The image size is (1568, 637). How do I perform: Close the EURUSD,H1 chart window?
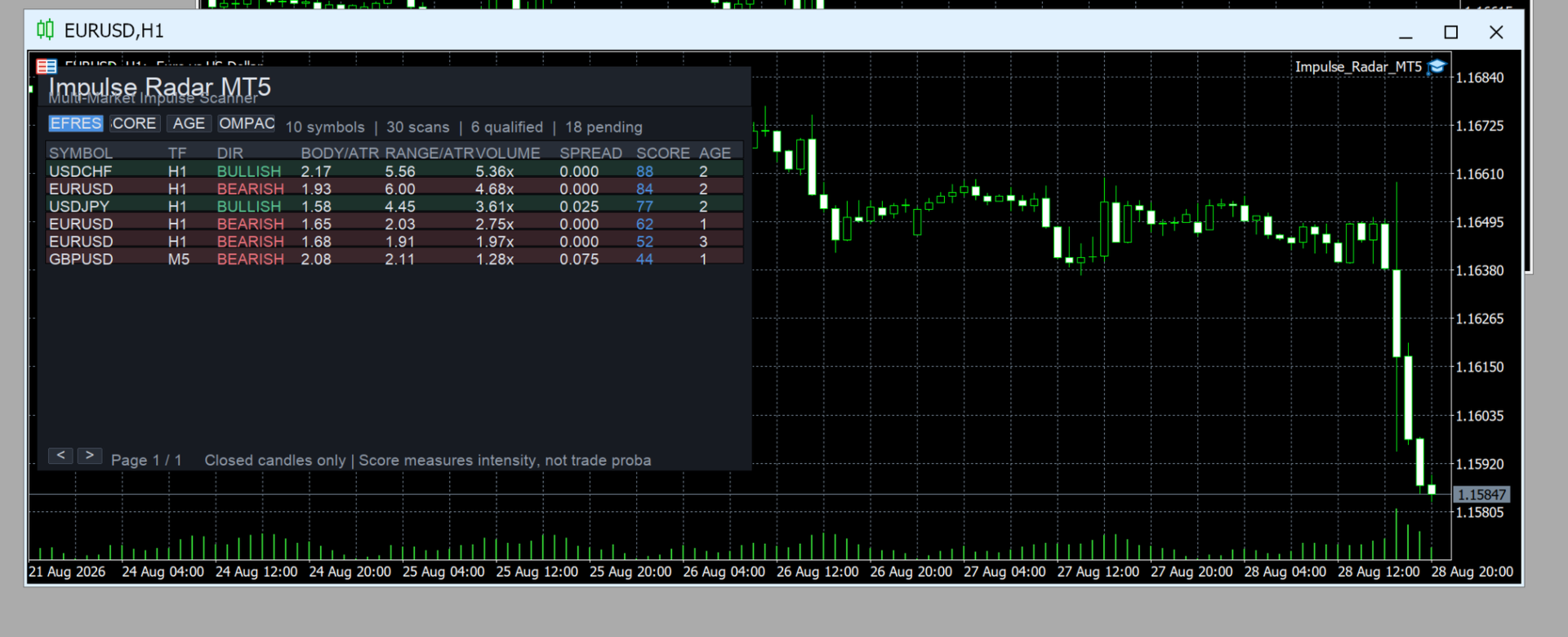[x=1496, y=32]
